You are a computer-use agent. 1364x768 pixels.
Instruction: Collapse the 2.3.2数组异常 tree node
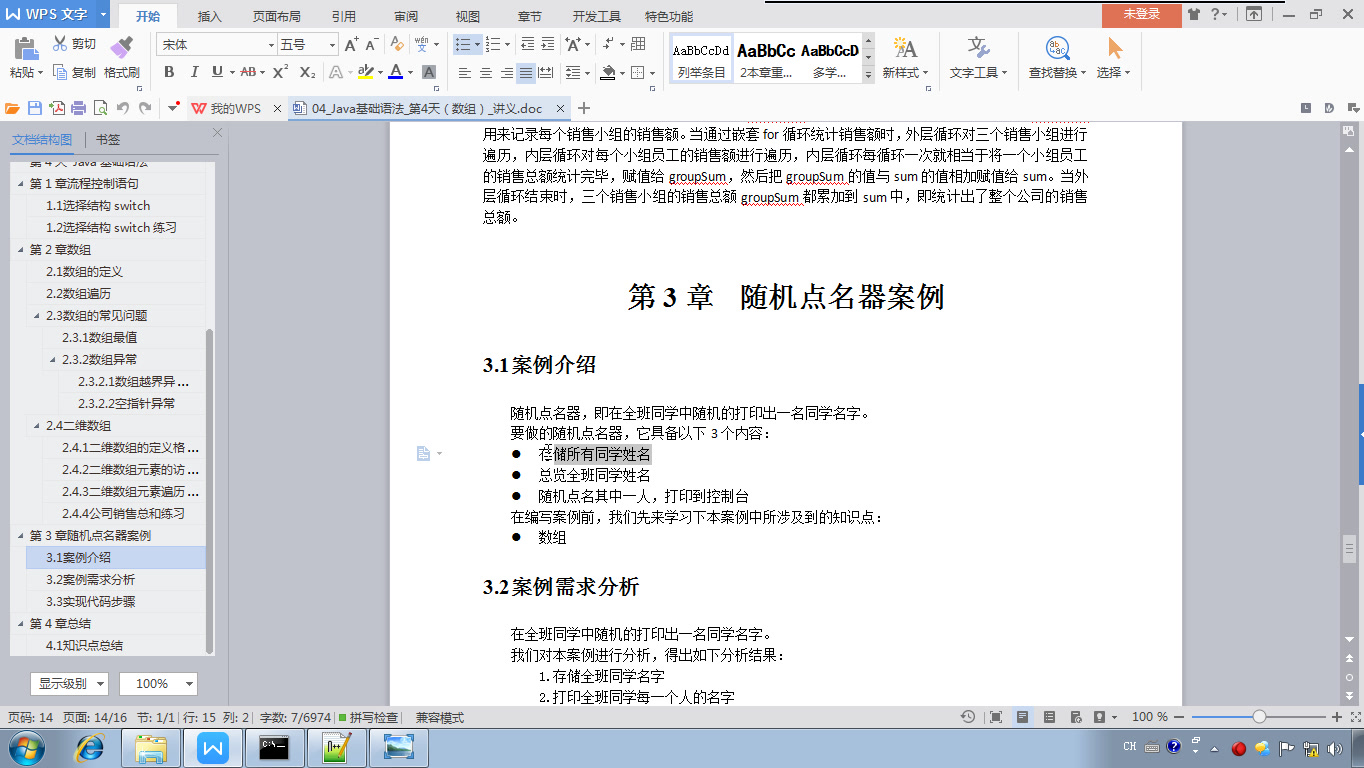53,360
